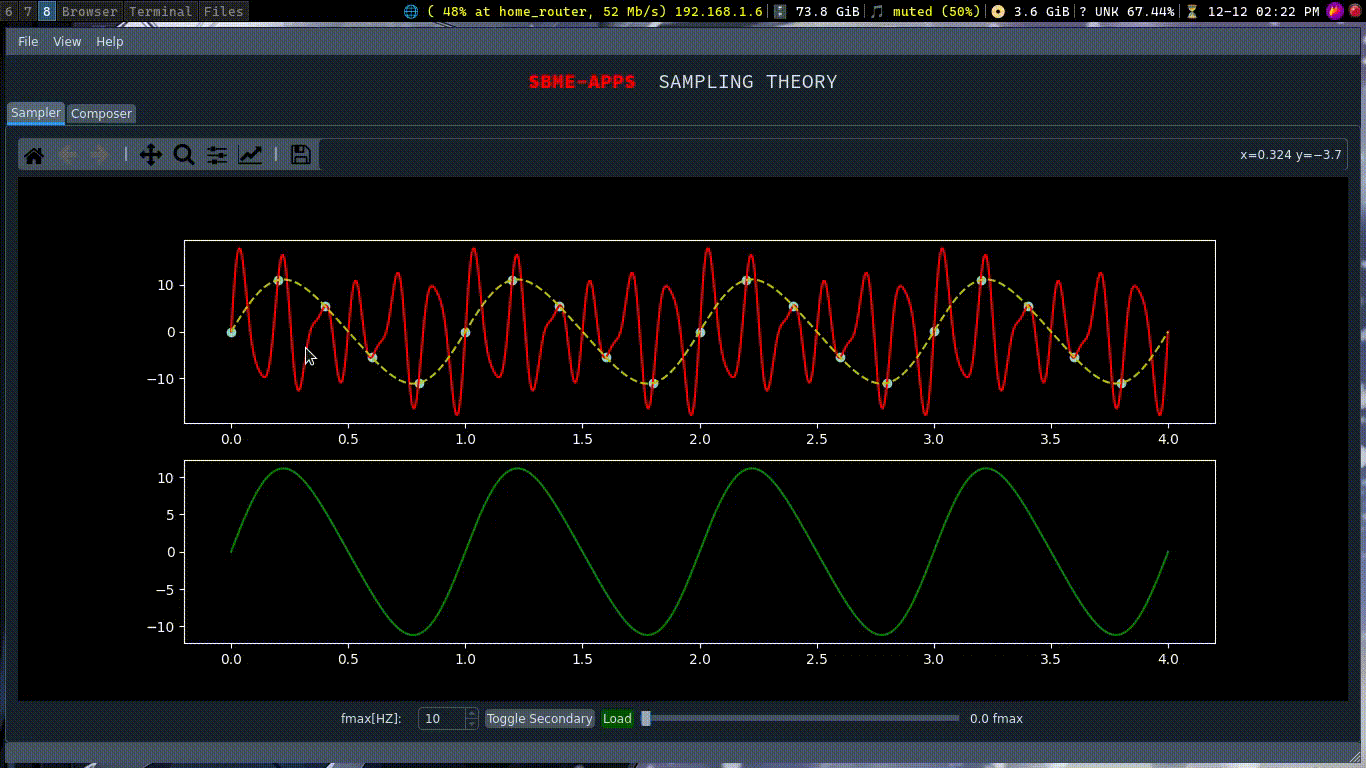Image resolution: width=1366 pixels, height=768 pixels.
Task: Click the Toggle Secondary button
Action: (539, 718)
